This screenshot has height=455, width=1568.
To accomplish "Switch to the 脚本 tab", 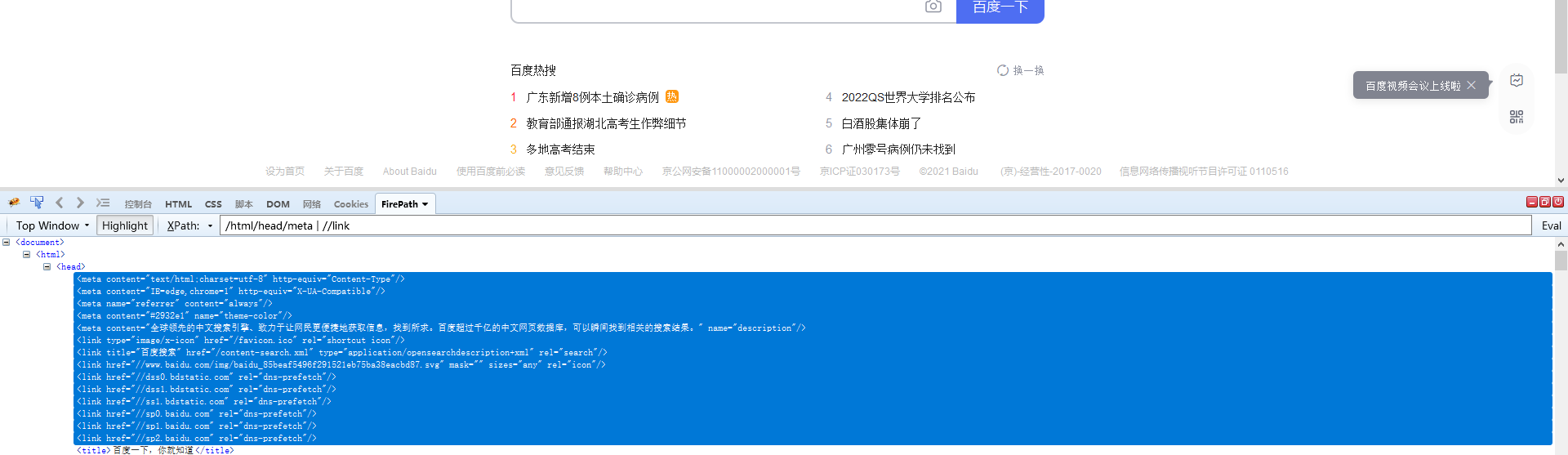I will pyautogui.click(x=244, y=204).
